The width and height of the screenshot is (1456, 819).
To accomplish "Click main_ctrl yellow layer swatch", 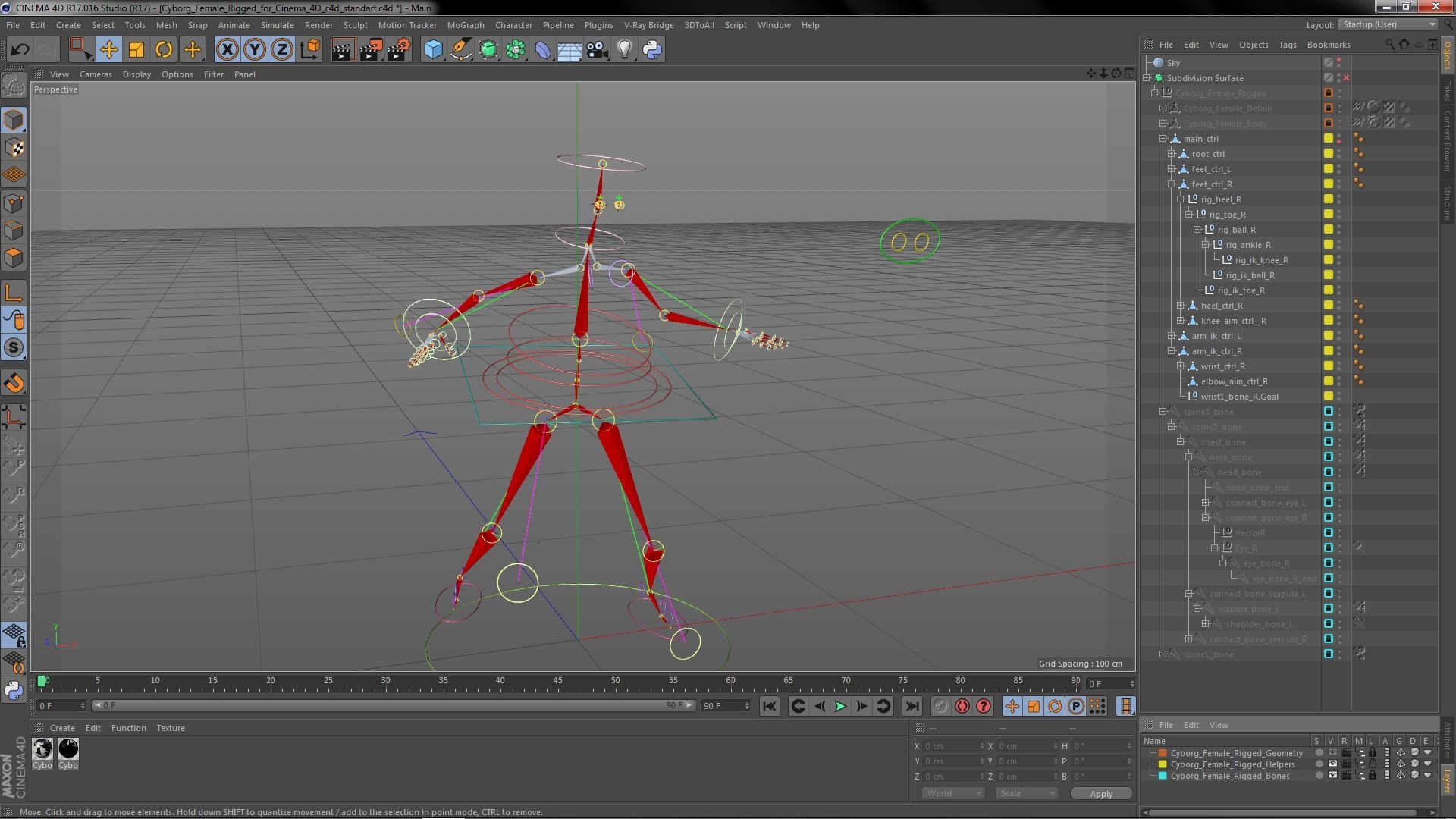I will [1329, 139].
